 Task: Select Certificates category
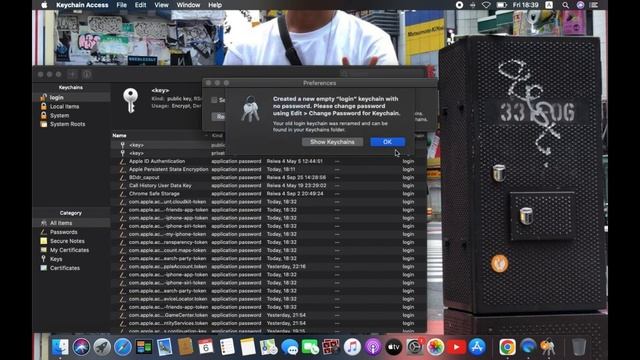click(x=71, y=268)
